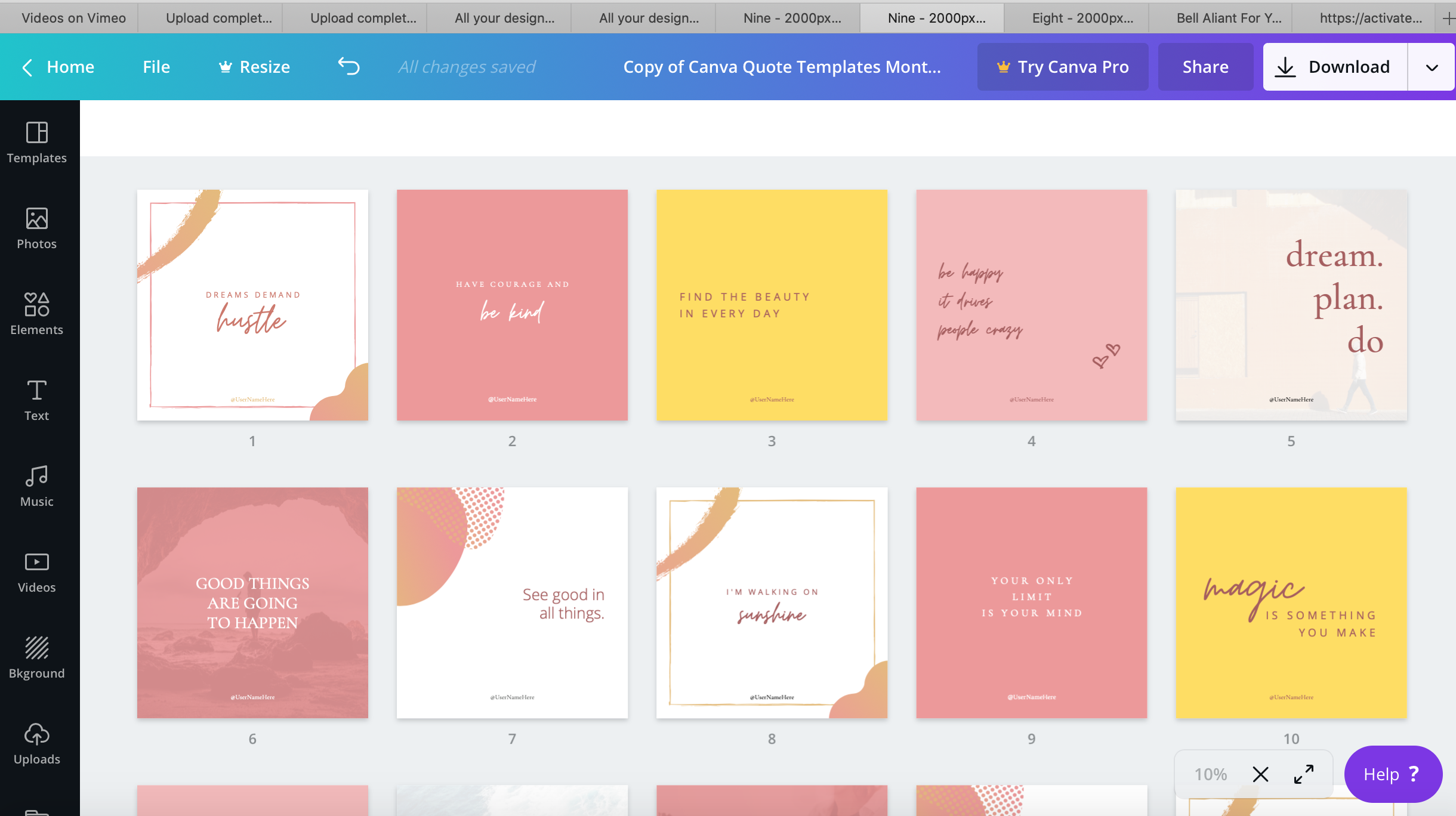Edit the design title 'Copy of Canva Quote Templates'
Image resolution: width=1456 pixels, height=816 pixels.
782,67
